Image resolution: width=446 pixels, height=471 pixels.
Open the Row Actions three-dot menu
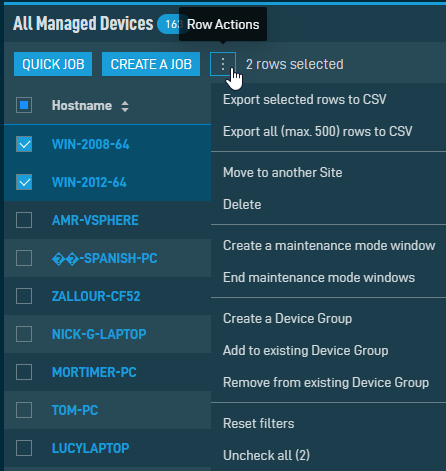click(x=223, y=64)
